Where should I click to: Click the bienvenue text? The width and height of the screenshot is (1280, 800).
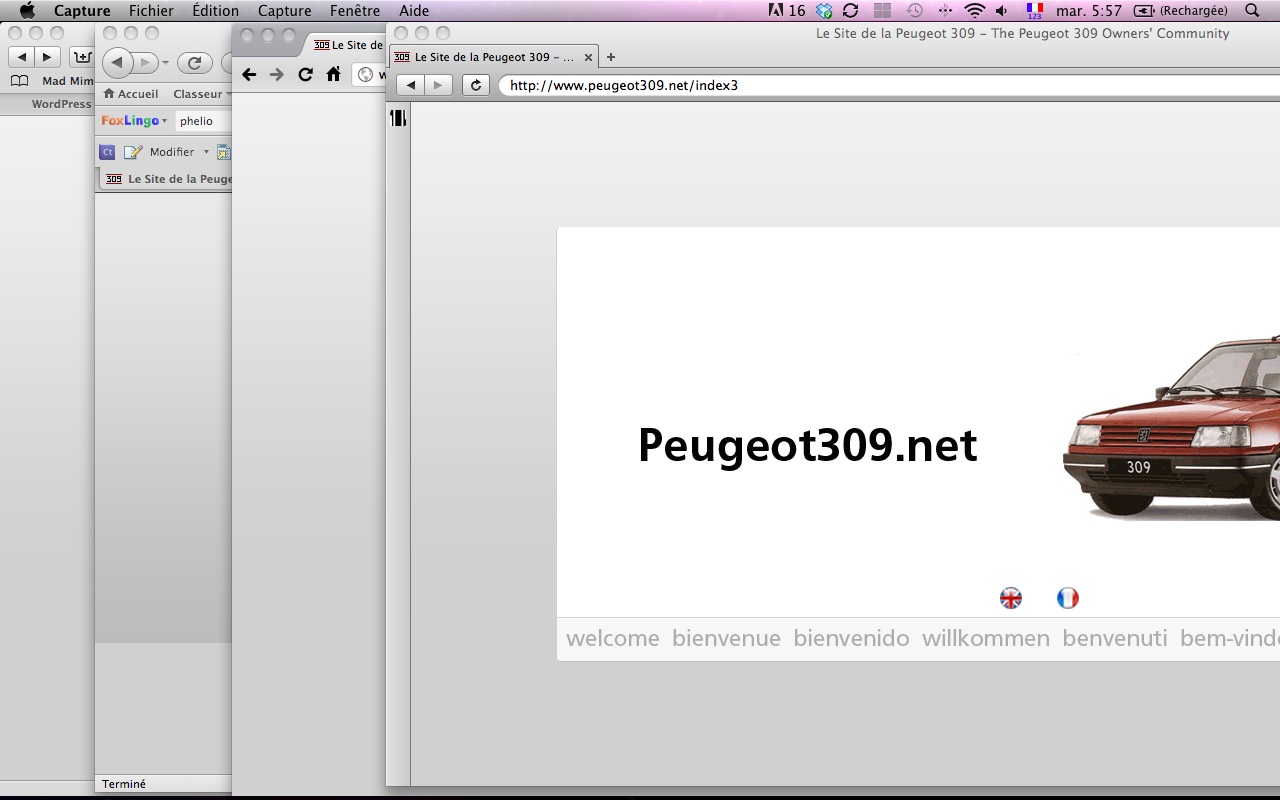point(726,638)
